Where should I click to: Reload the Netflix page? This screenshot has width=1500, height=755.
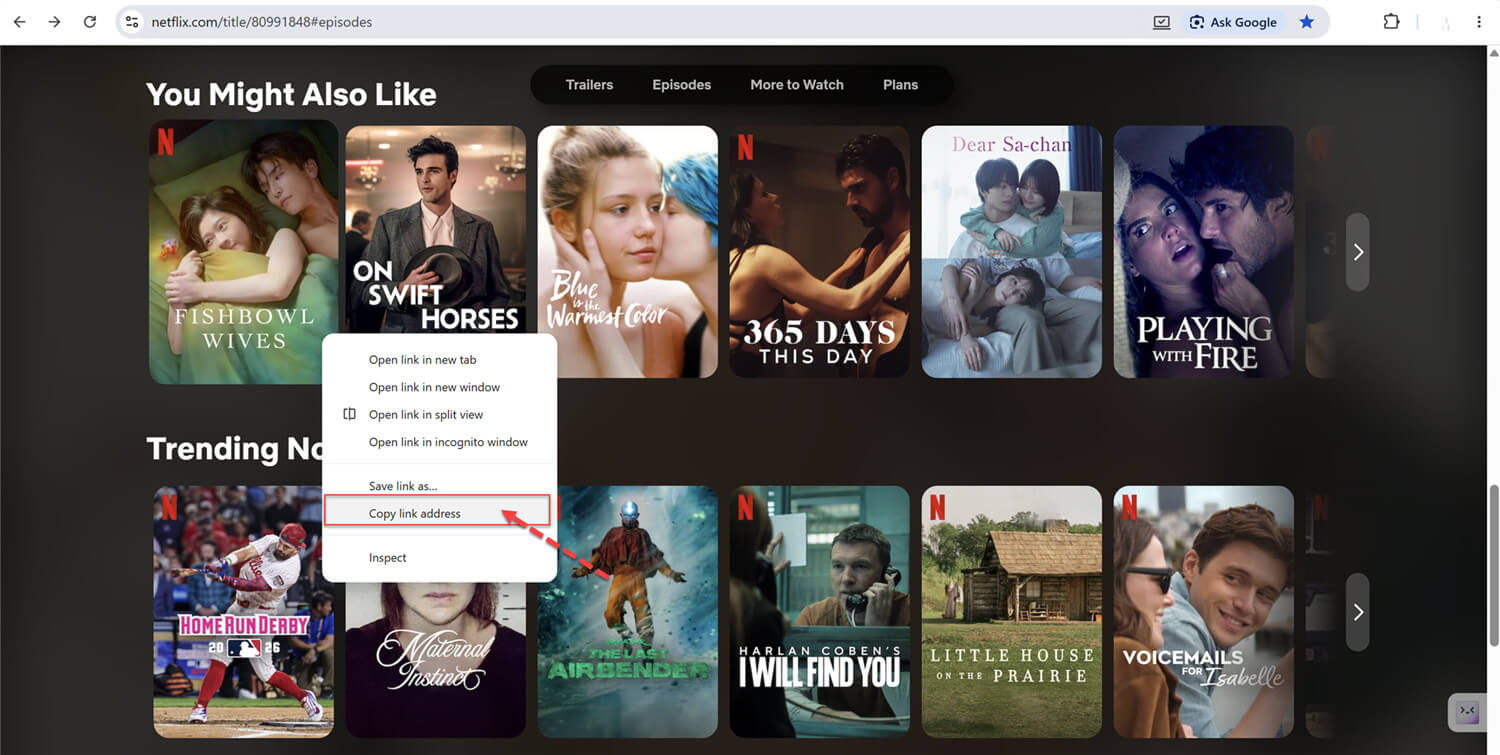coord(90,22)
